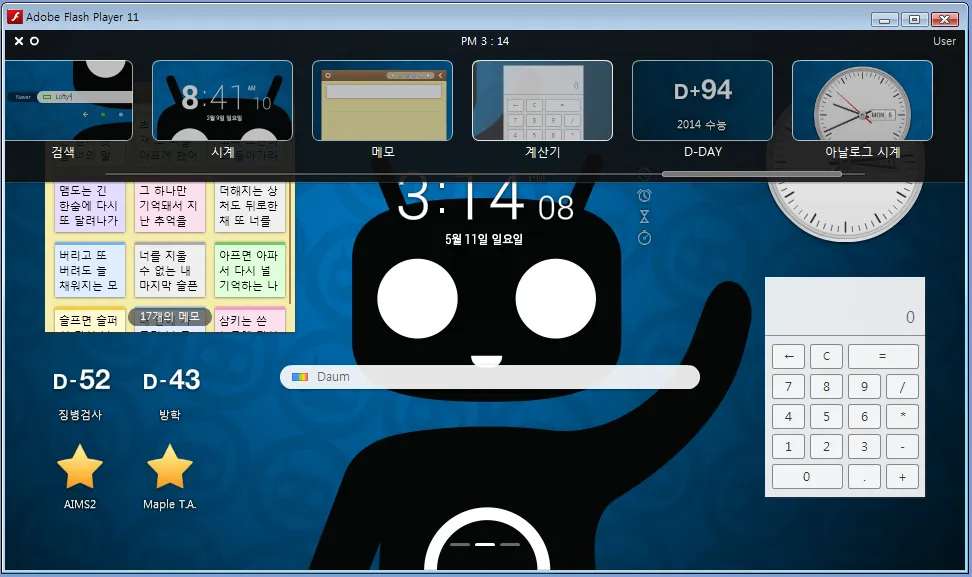Click the '5월 11일 일요일' date text
Viewport: 972px width, 577px height.
(484, 239)
